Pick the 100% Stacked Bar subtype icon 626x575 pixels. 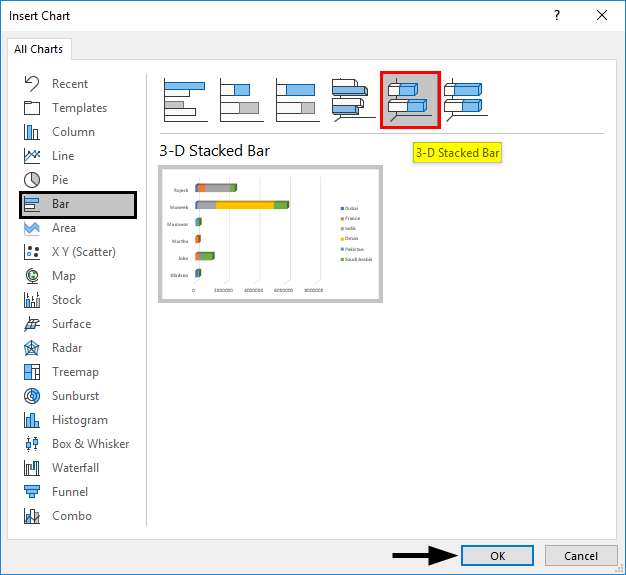297,100
